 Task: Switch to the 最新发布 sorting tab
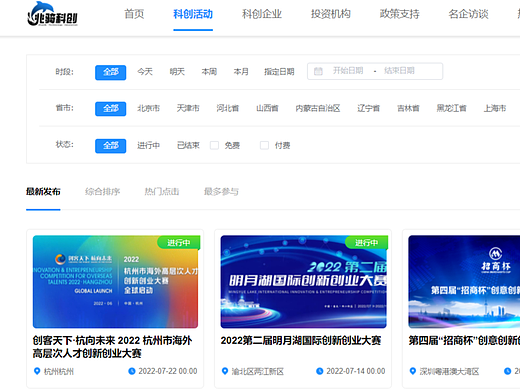tap(43, 192)
